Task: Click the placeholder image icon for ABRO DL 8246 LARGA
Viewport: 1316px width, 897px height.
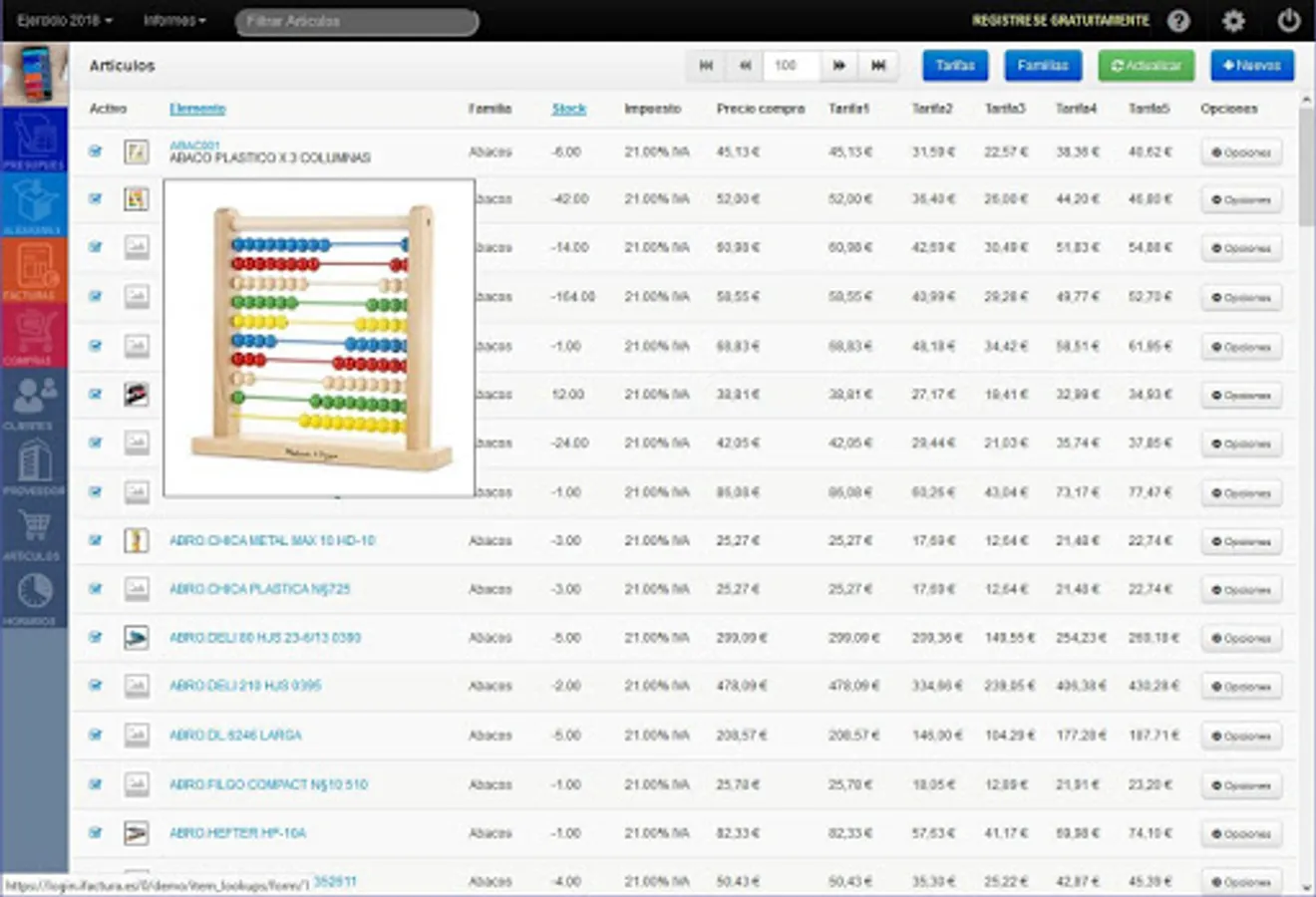Action: [x=137, y=736]
